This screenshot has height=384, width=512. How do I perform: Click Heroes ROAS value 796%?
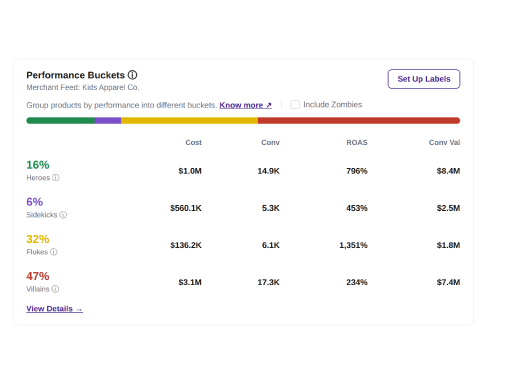tap(357, 171)
